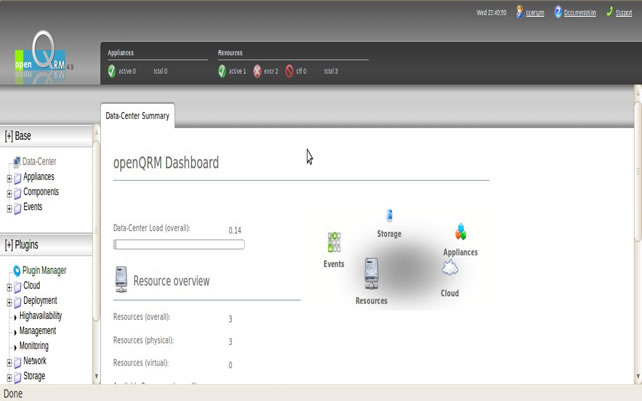Image resolution: width=642 pixels, height=401 pixels.
Task: Open Data-Center in the Base tree
Action: 39,161
